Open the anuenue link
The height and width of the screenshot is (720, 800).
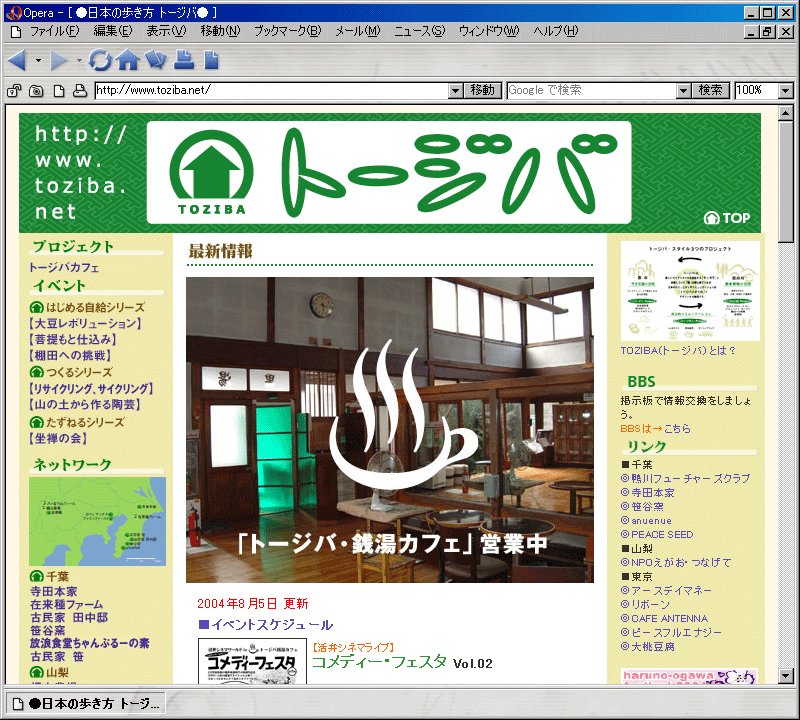click(x=646, y=521)
